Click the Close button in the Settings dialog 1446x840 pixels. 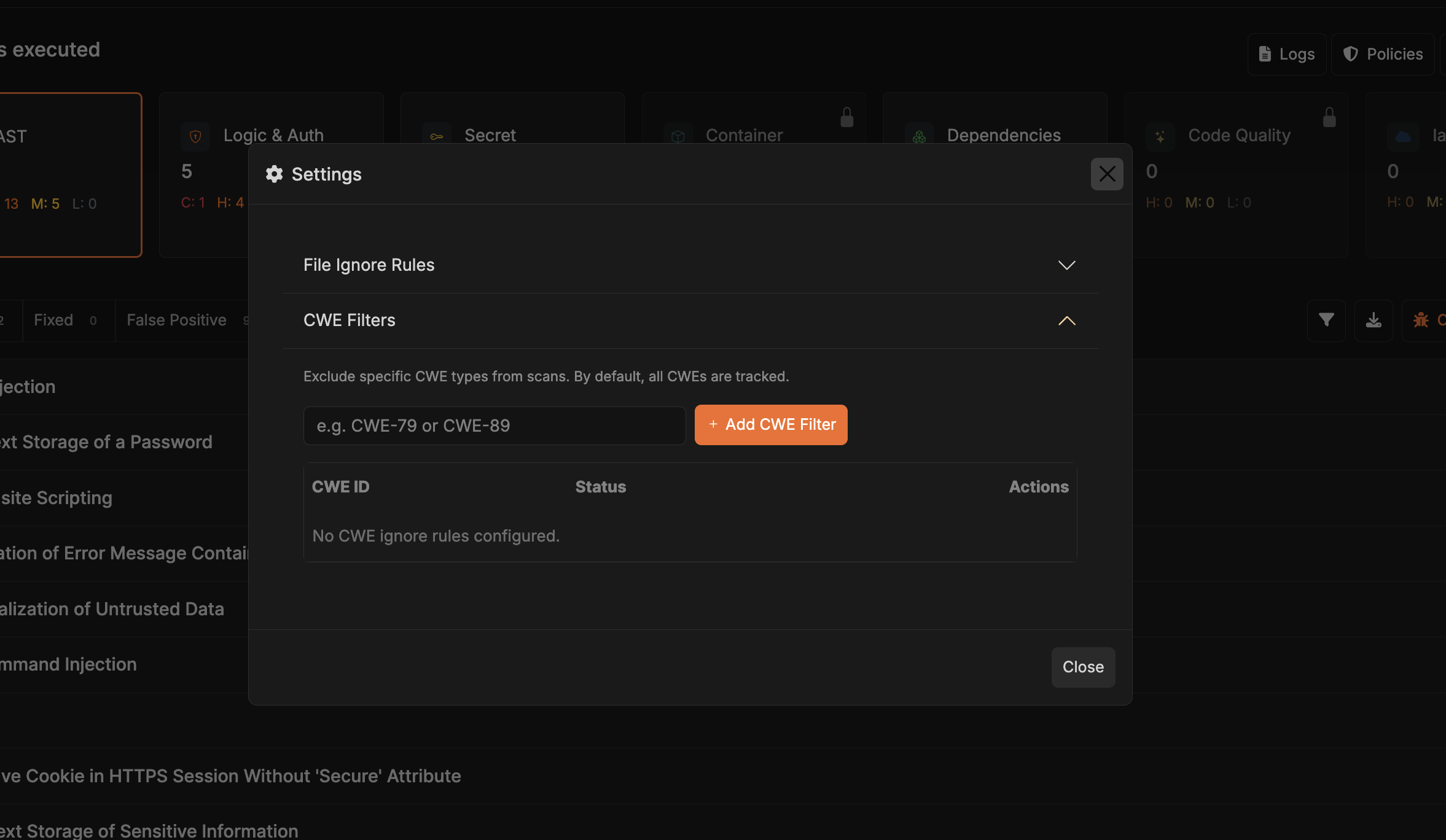coord(1082,667)
